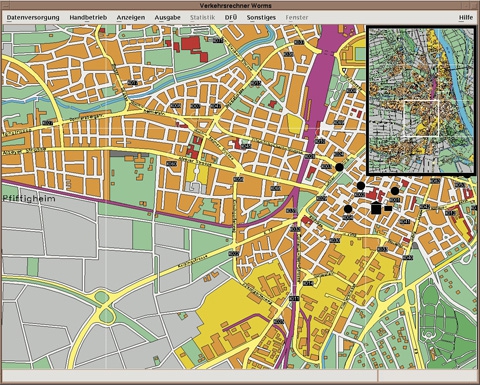
Task: Open the Anzeigen menu
Action: (x=131, y=18)
